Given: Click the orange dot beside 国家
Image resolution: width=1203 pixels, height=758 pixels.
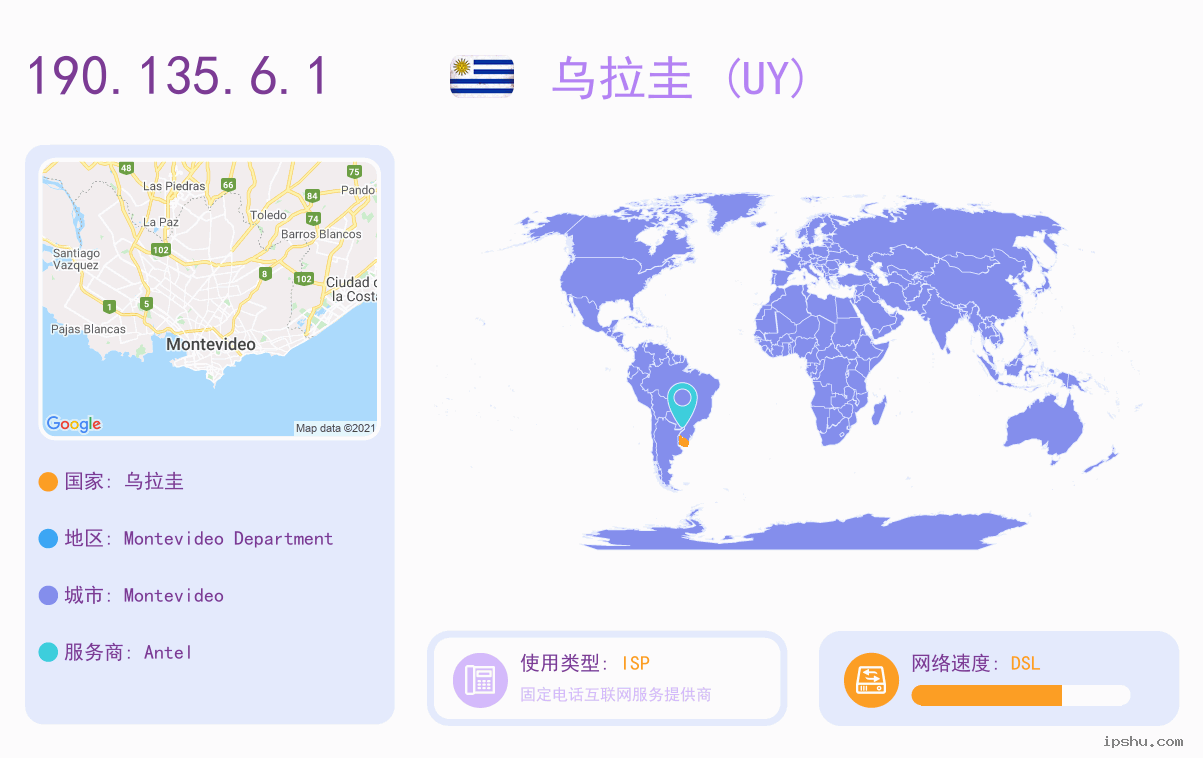Looking at the screenshot, I should click(48, 482).
